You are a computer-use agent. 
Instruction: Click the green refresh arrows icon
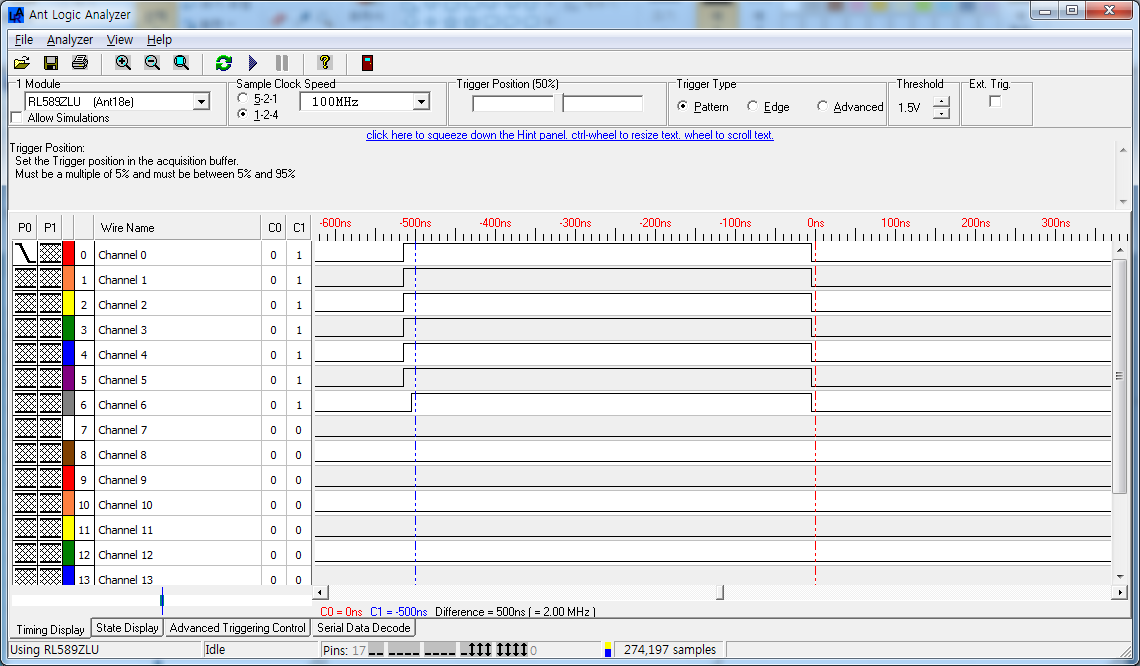224,63
